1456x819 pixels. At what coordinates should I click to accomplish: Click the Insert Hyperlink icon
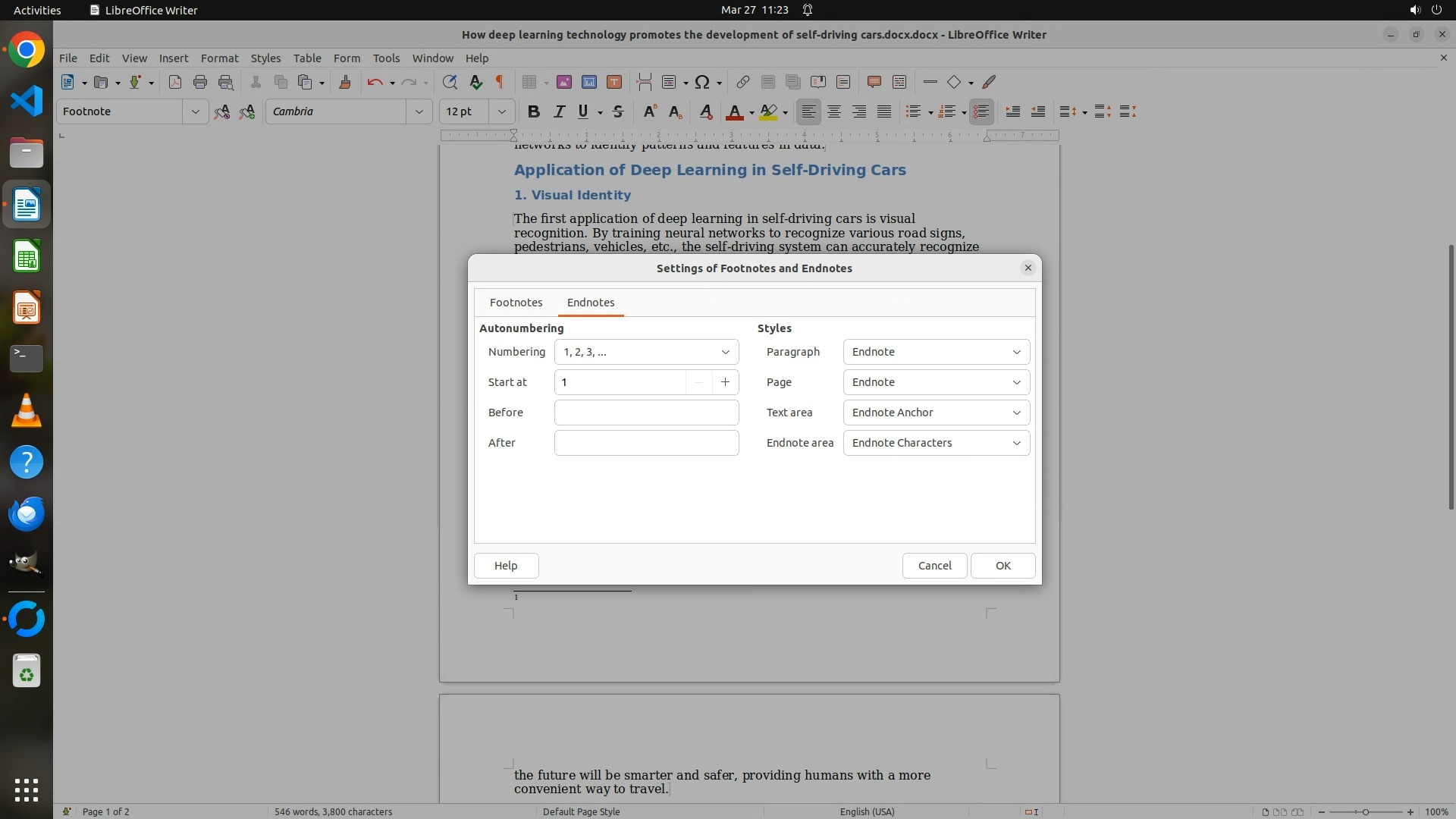coord(742,82)
